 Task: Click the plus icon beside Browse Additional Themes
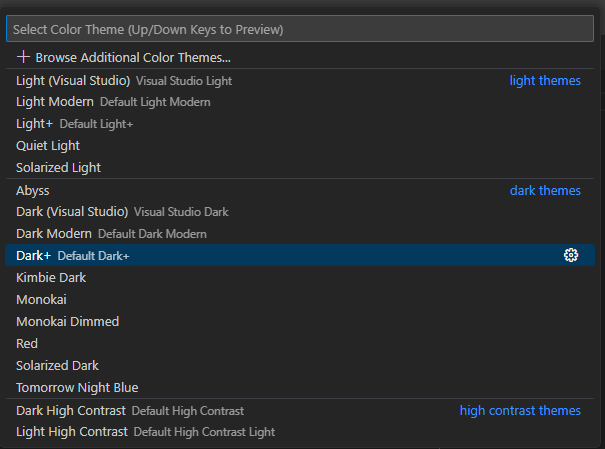tap(24, 57)
